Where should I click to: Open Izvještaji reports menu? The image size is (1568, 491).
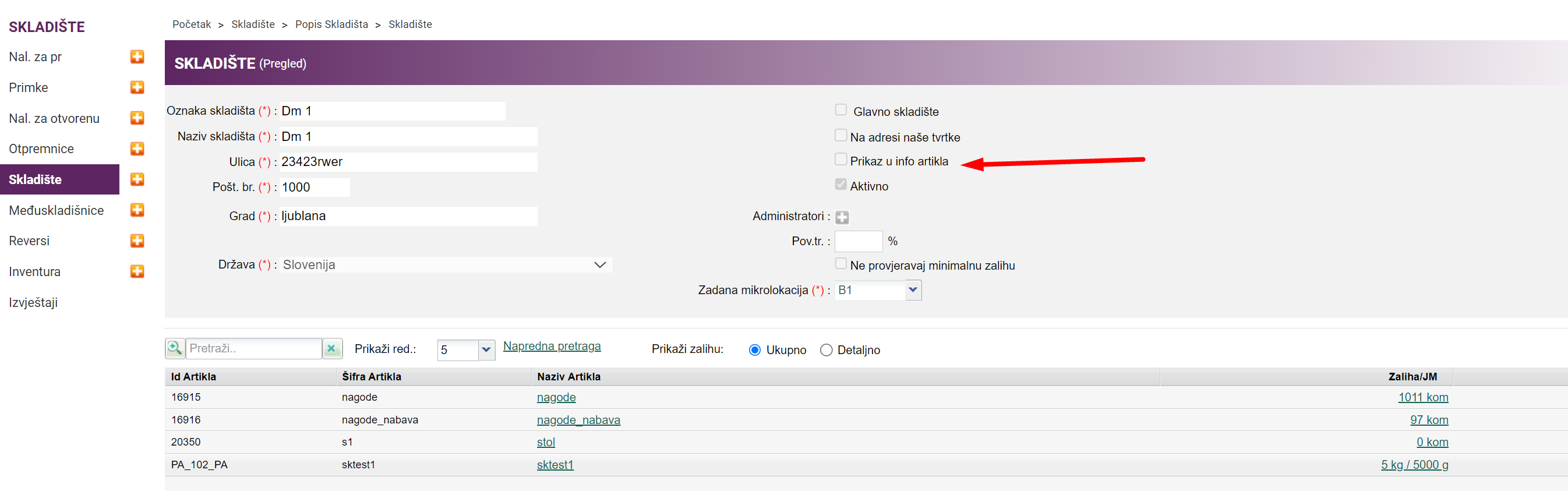click(x=33, y=302)
